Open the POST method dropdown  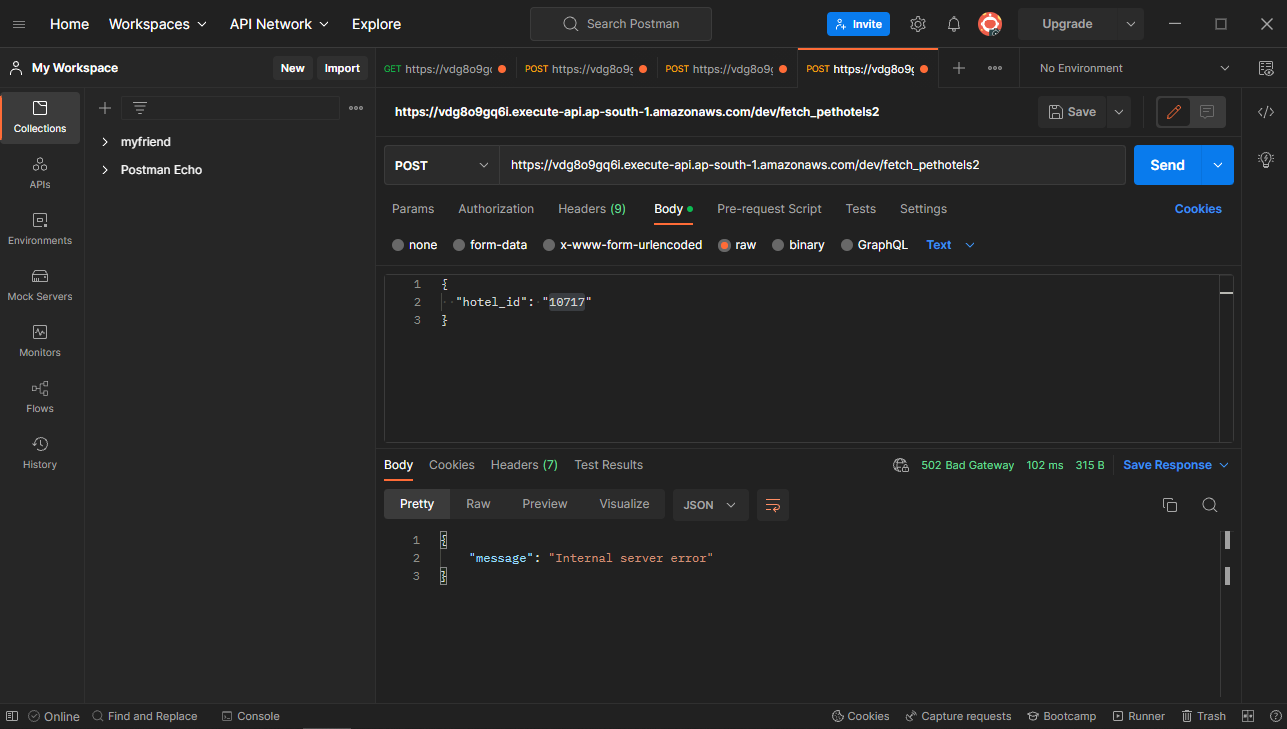pyautogui.click(x=442, y=166)
